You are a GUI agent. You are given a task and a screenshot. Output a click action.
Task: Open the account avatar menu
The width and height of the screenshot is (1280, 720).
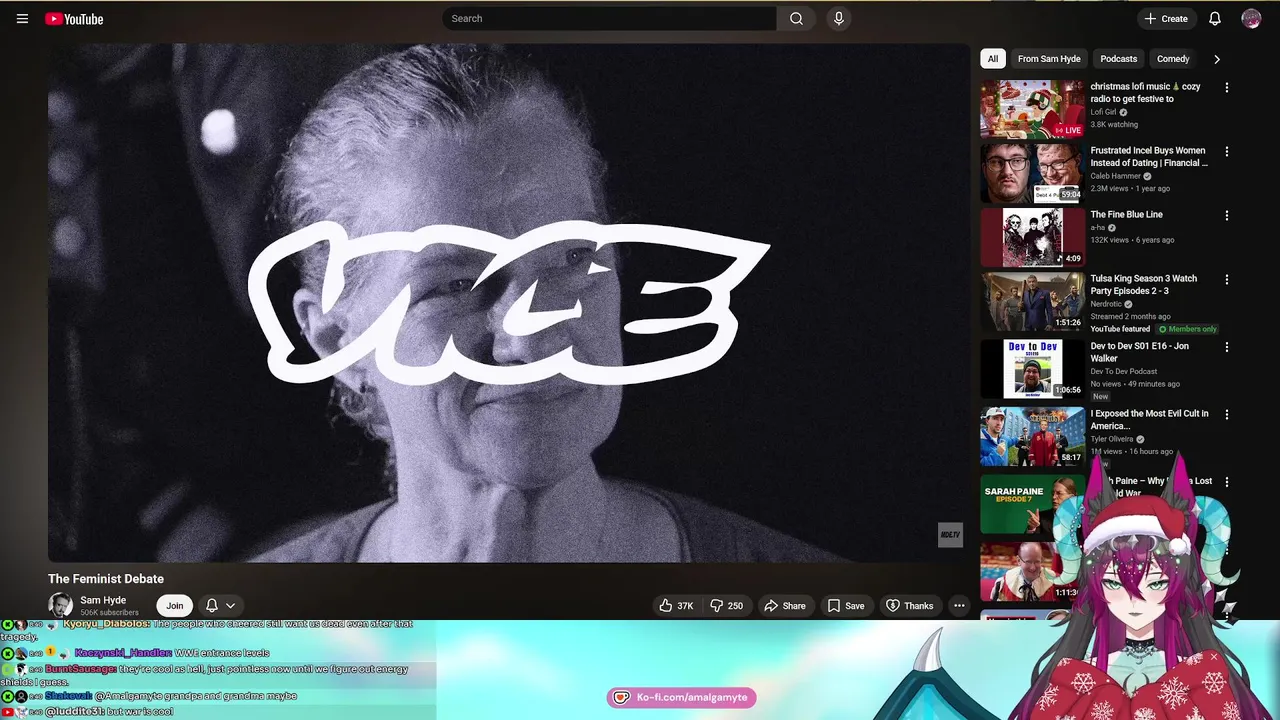click(1251, 18)
